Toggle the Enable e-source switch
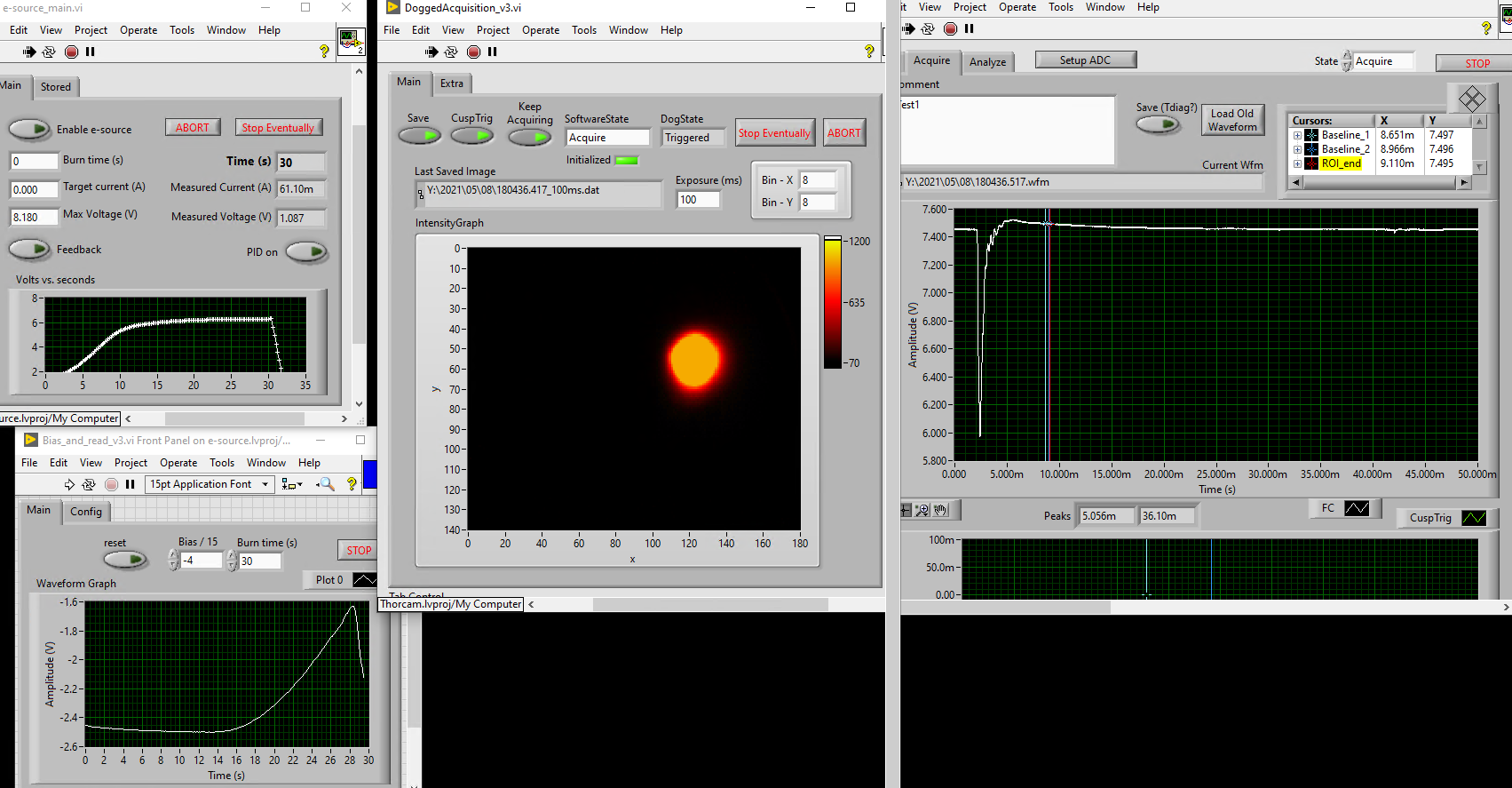 click(30, 130)
